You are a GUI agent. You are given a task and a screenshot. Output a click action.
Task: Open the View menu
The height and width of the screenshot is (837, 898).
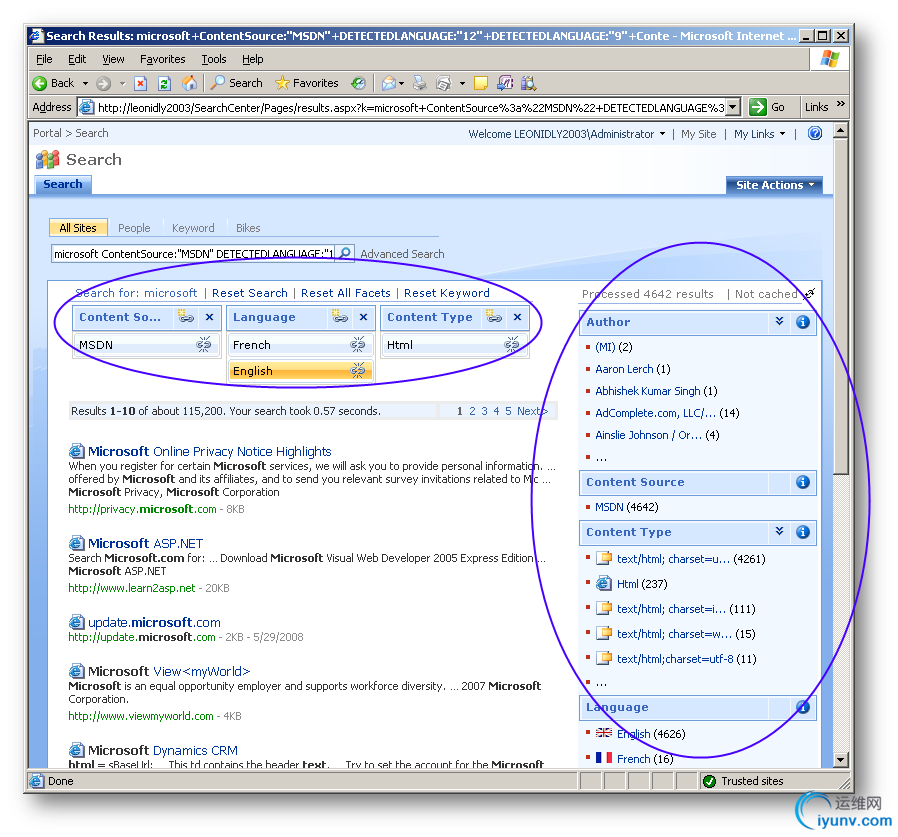113,59
